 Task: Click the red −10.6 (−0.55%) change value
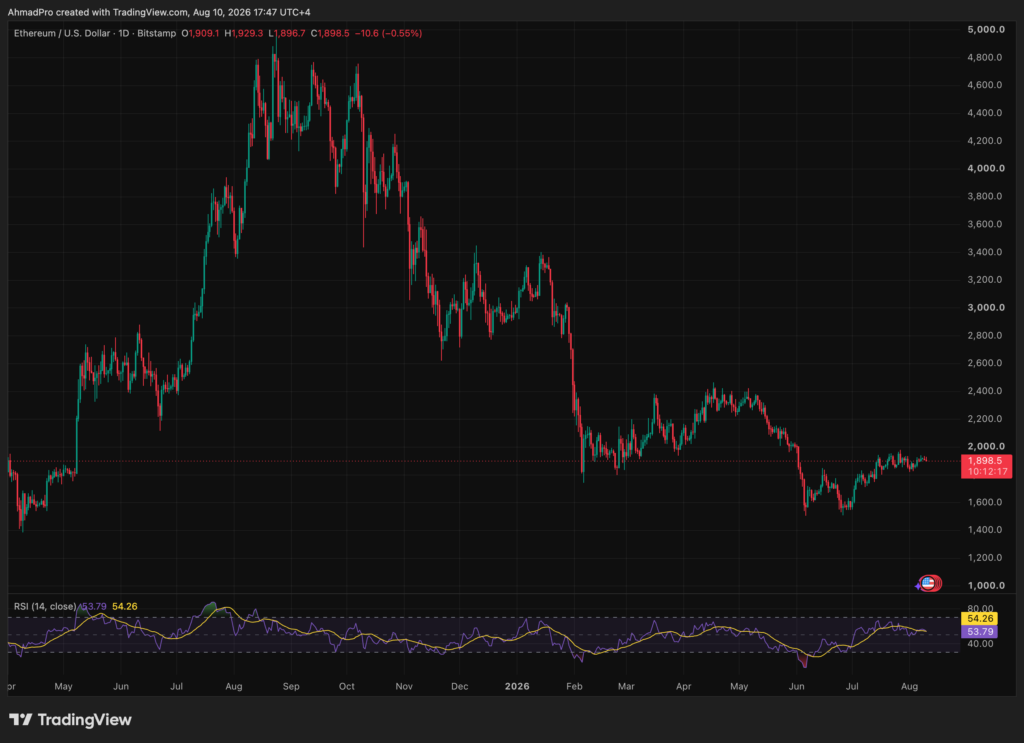pos(389,33)
